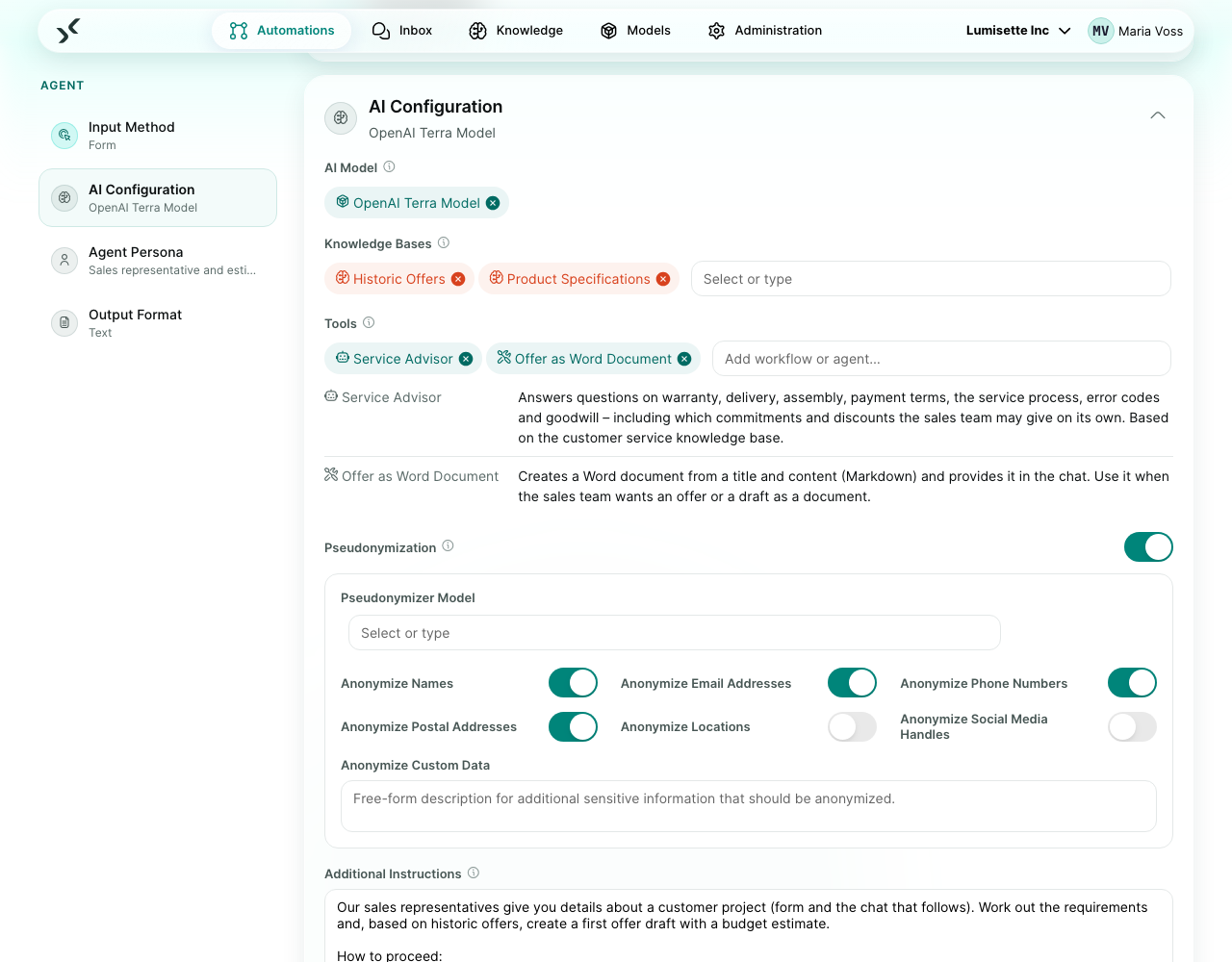Screen dimensions: 1232x962
Task: Toggle Anonymize Email Addresses switch
Action: coord(853,683)
